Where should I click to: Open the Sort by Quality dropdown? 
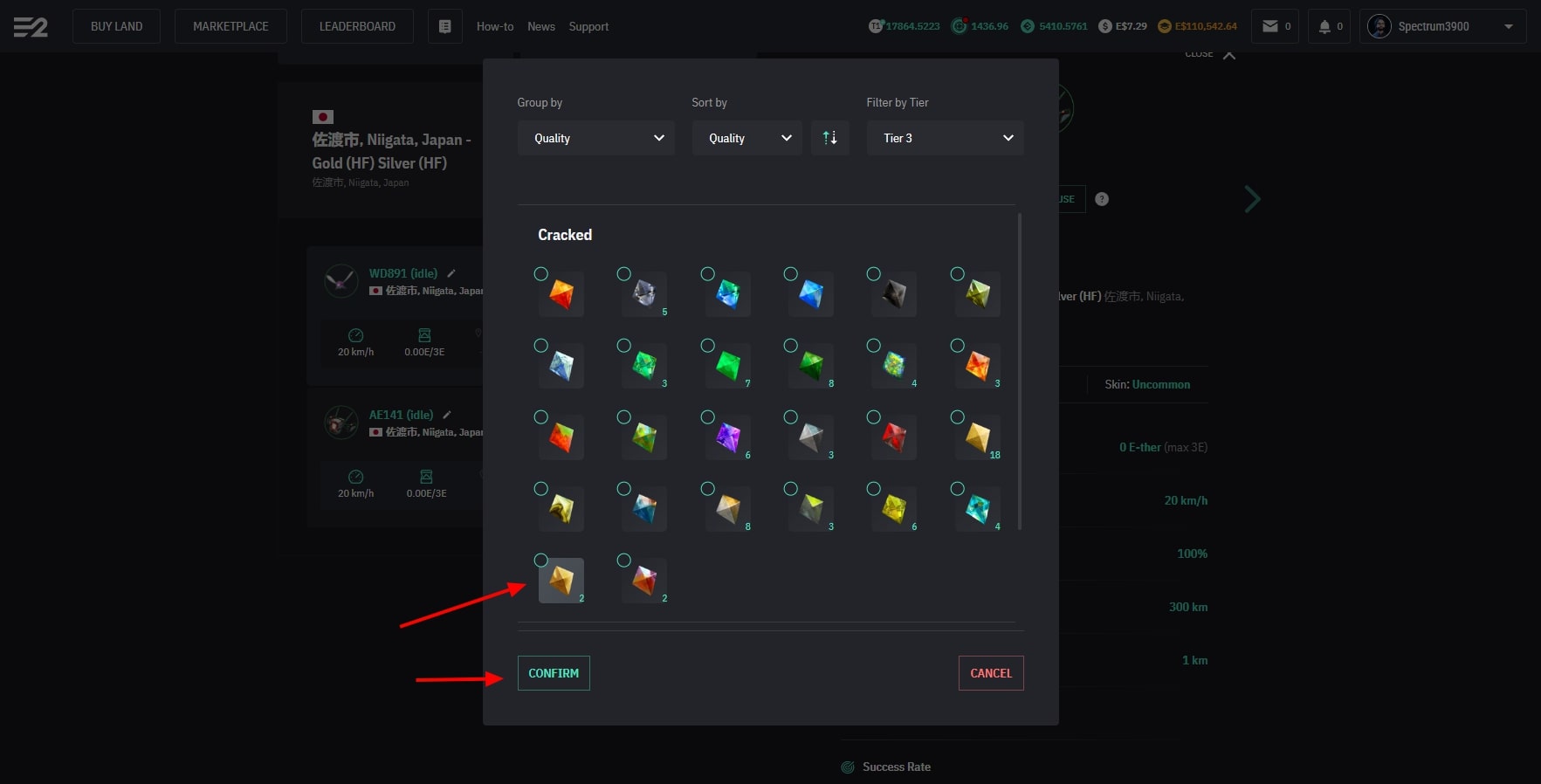[x=746, y=138]
